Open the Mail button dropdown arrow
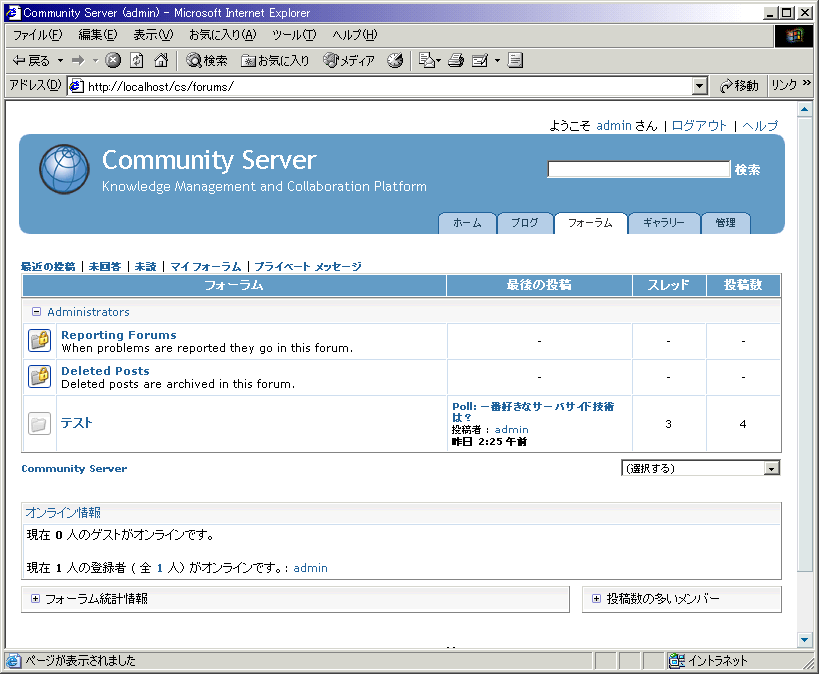Screen dimensions: 819x674 coord(438,61)
